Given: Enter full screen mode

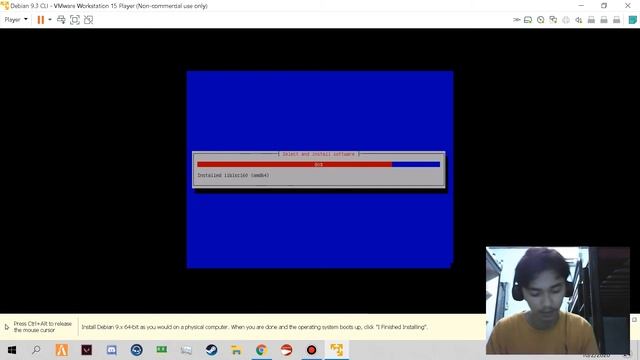Looking at the screenshot, I should [75, 20].
